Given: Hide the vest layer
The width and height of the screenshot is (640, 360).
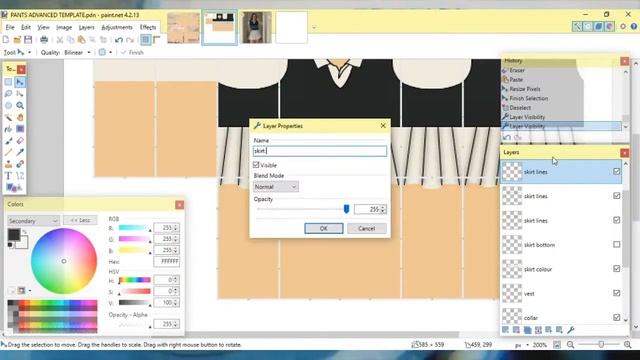Looking at the screenshot, I should 616,293.
